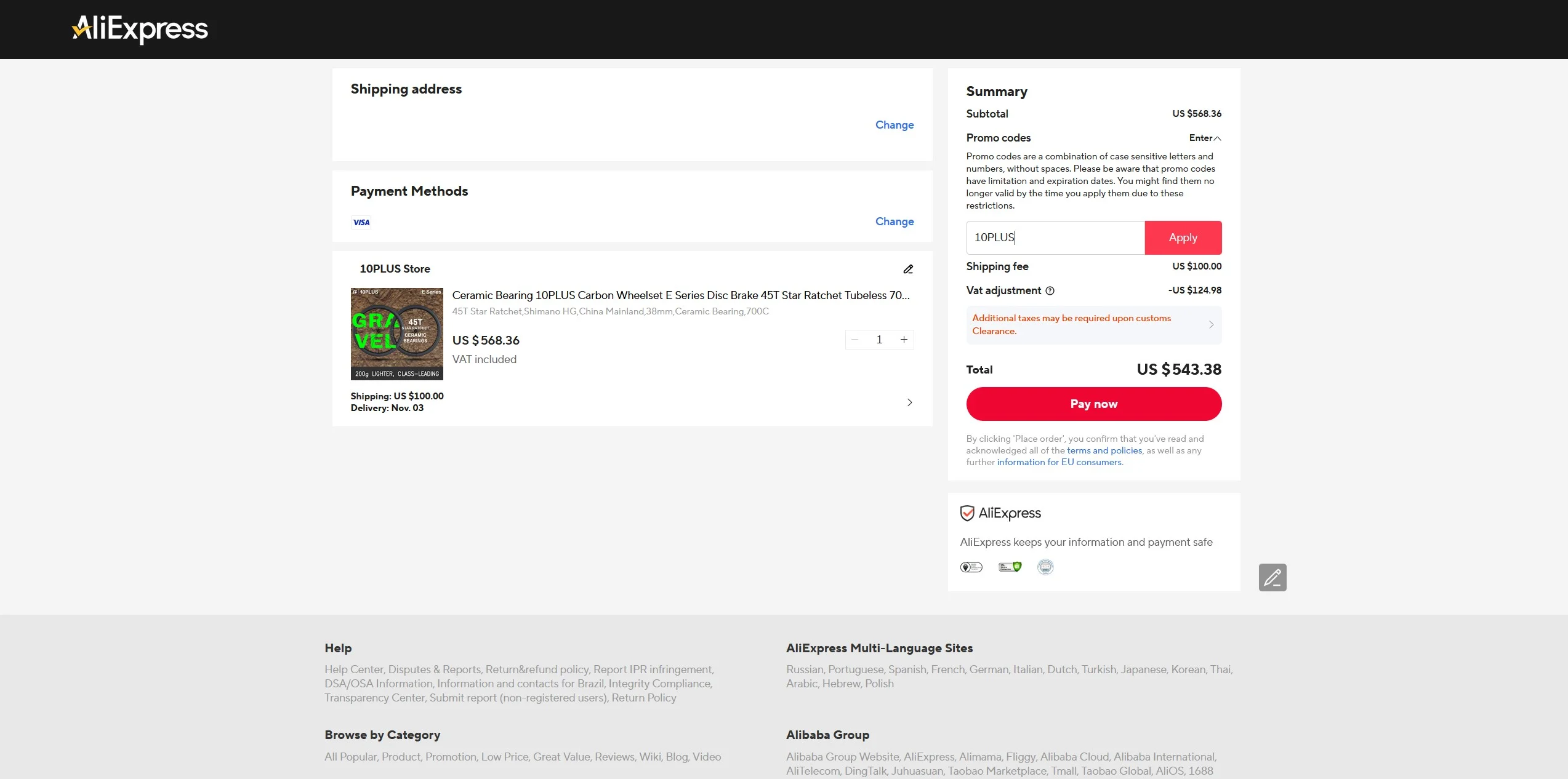Open Alibaba Cloud footer link
This screenshot has height=779, width=1568.
pyautogui.click(x=1075, y=757)
